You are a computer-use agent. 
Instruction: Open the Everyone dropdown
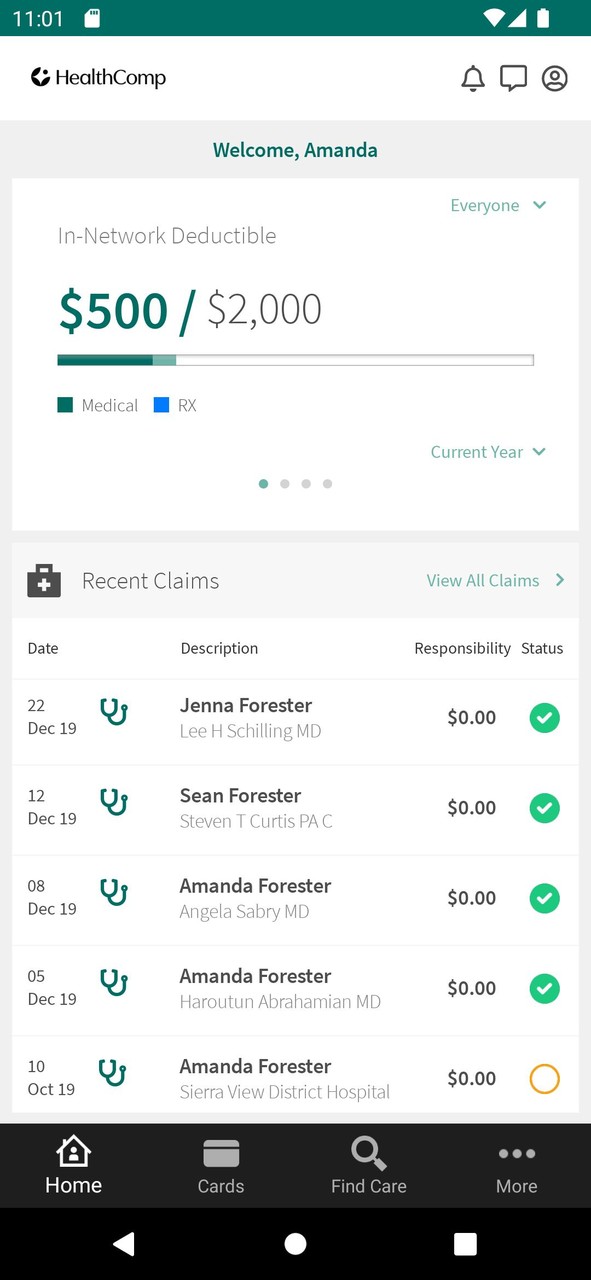[x=498, y=205]
